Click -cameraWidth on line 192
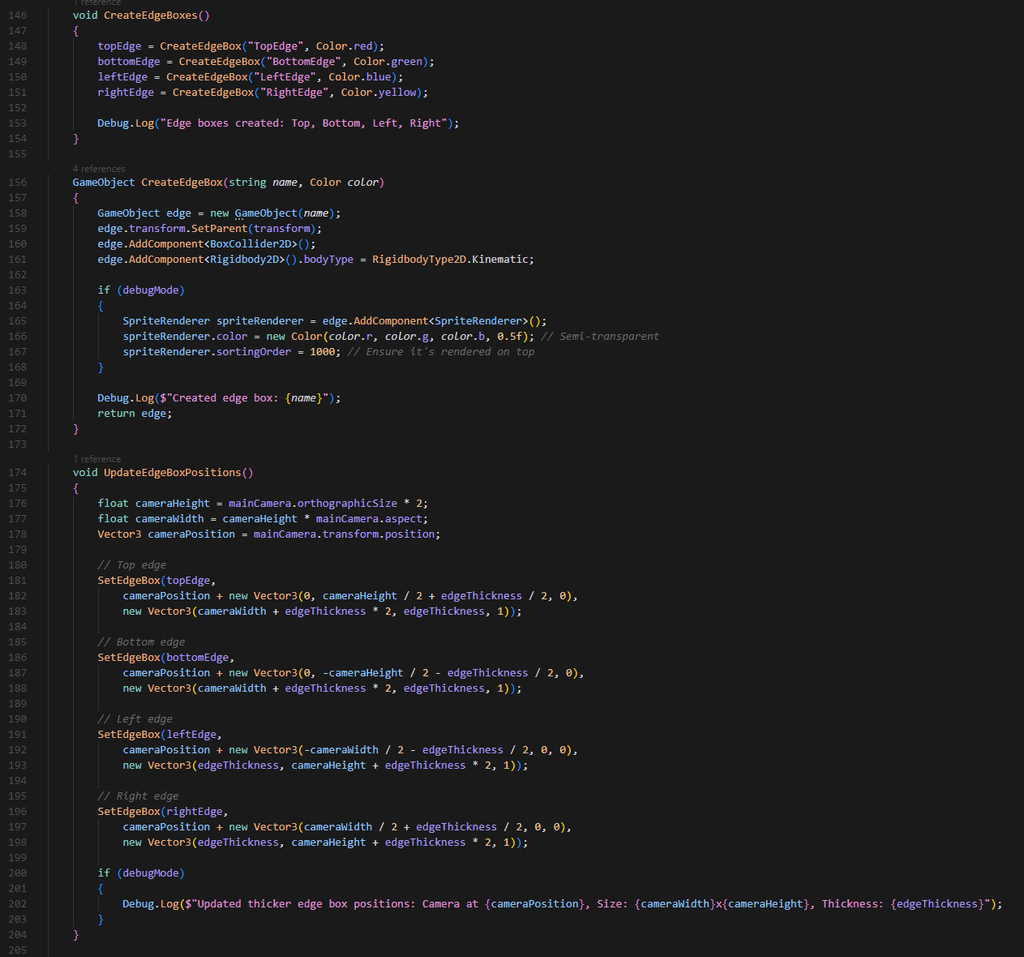 (341, 750)
